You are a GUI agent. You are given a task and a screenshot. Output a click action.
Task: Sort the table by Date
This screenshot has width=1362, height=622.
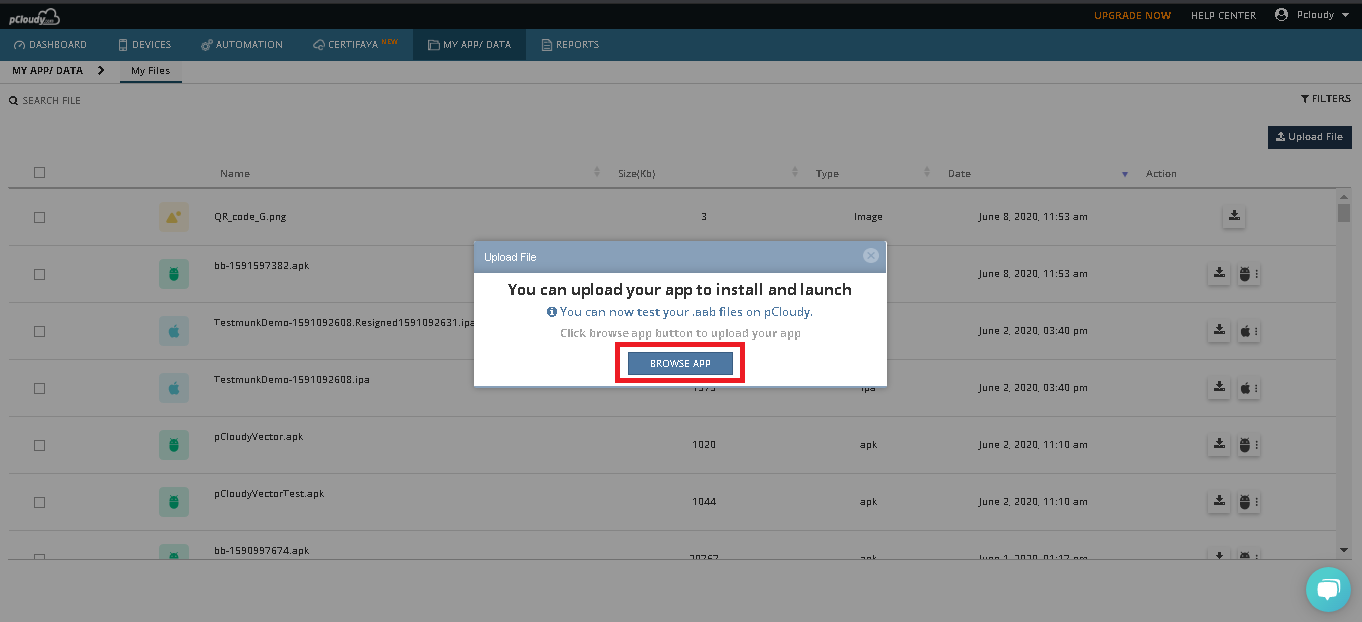point(1125,174)
